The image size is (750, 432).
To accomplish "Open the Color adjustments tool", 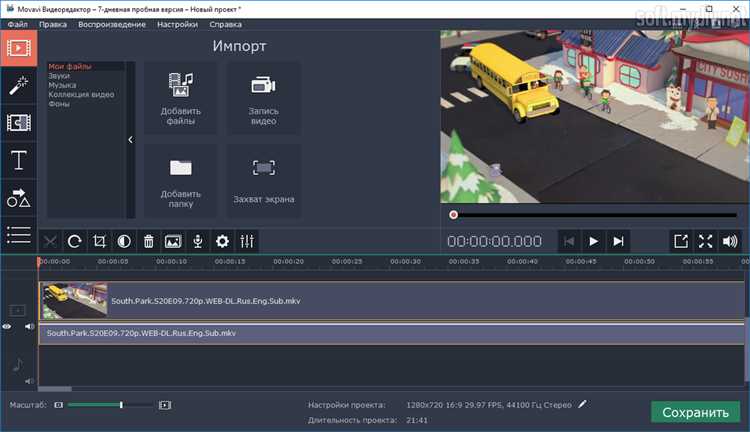I will click(124, 241).
